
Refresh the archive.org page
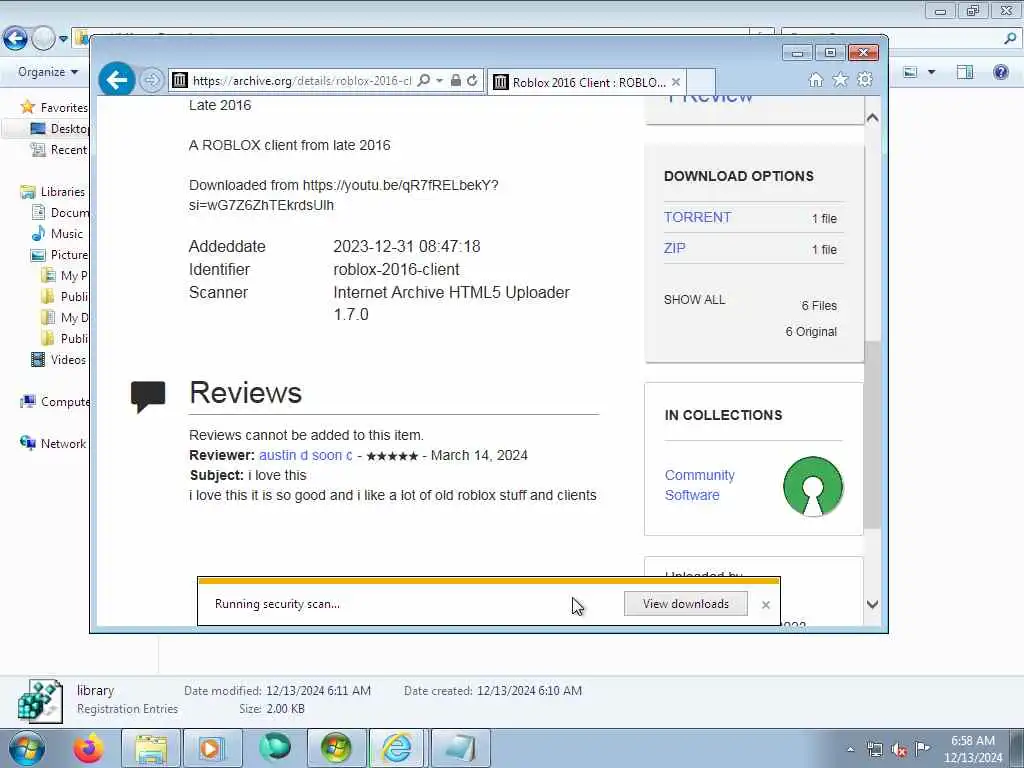472,80
